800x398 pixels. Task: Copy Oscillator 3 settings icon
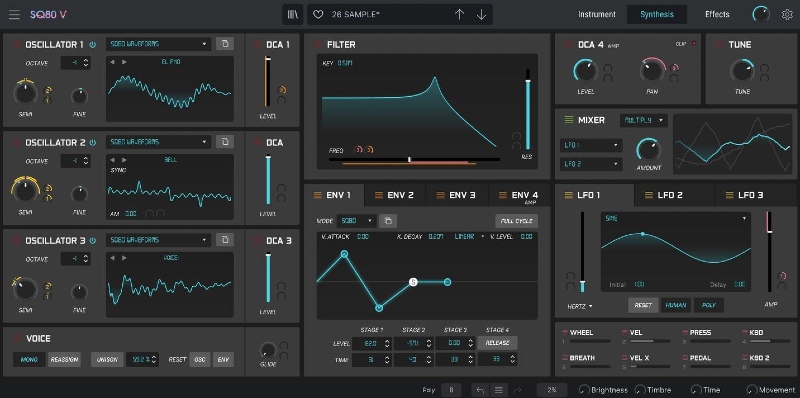pos(225,240)
